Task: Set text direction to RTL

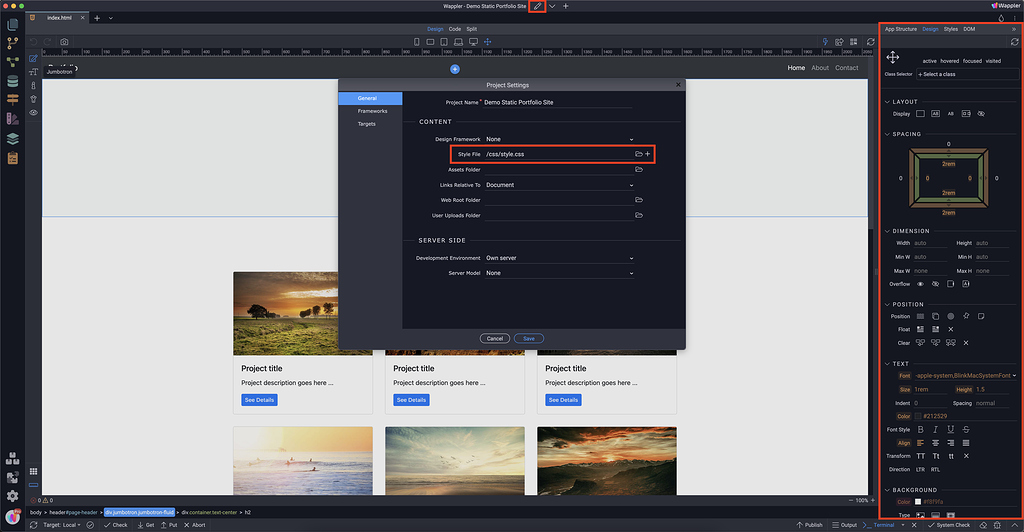Action: (x=935, y=469)
